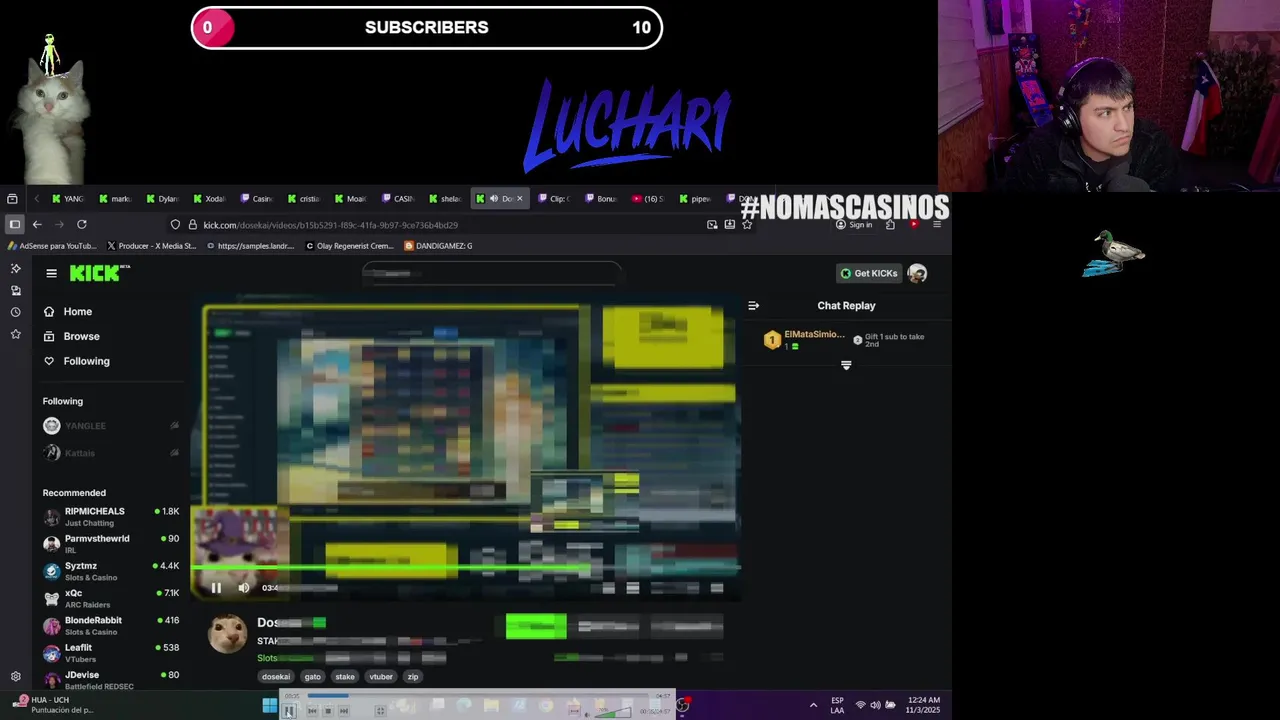Open the YANGLEE followed channel
The image size is (1280, 720).
[110, 426]
